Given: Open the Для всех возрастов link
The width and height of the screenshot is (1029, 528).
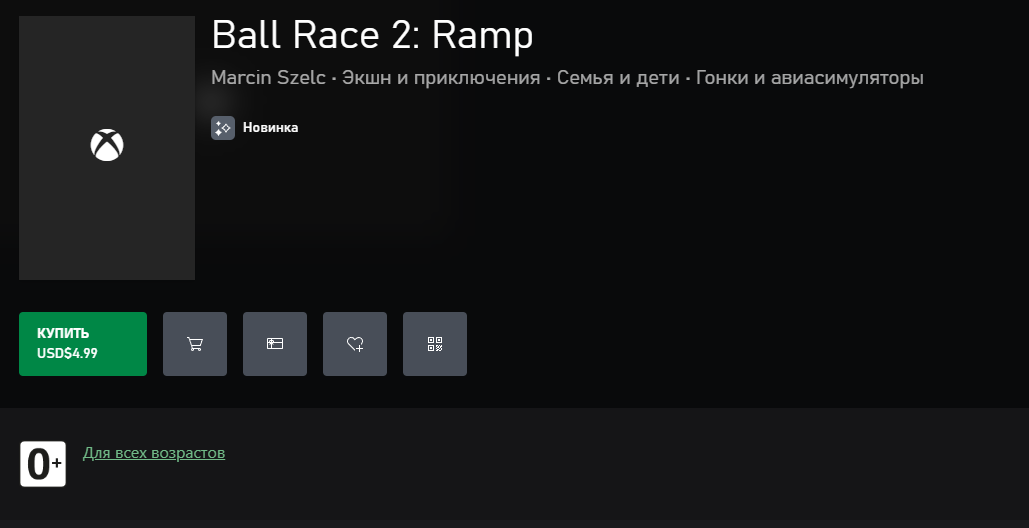Looking at the screenshot, I should coord(154,453).
